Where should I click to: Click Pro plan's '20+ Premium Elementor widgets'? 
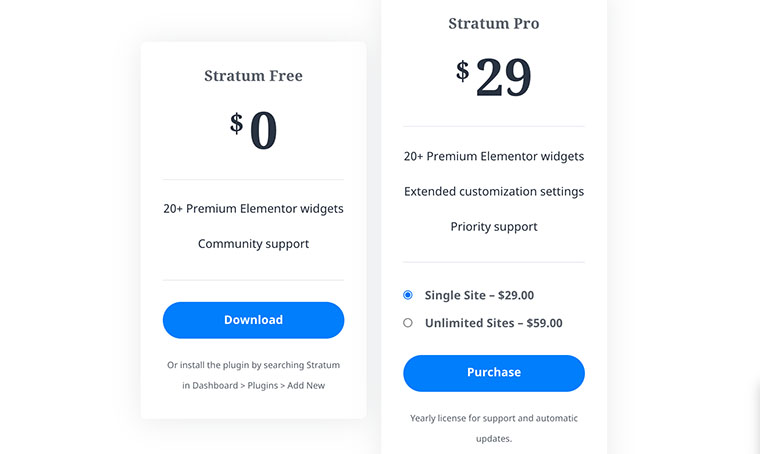493,156
